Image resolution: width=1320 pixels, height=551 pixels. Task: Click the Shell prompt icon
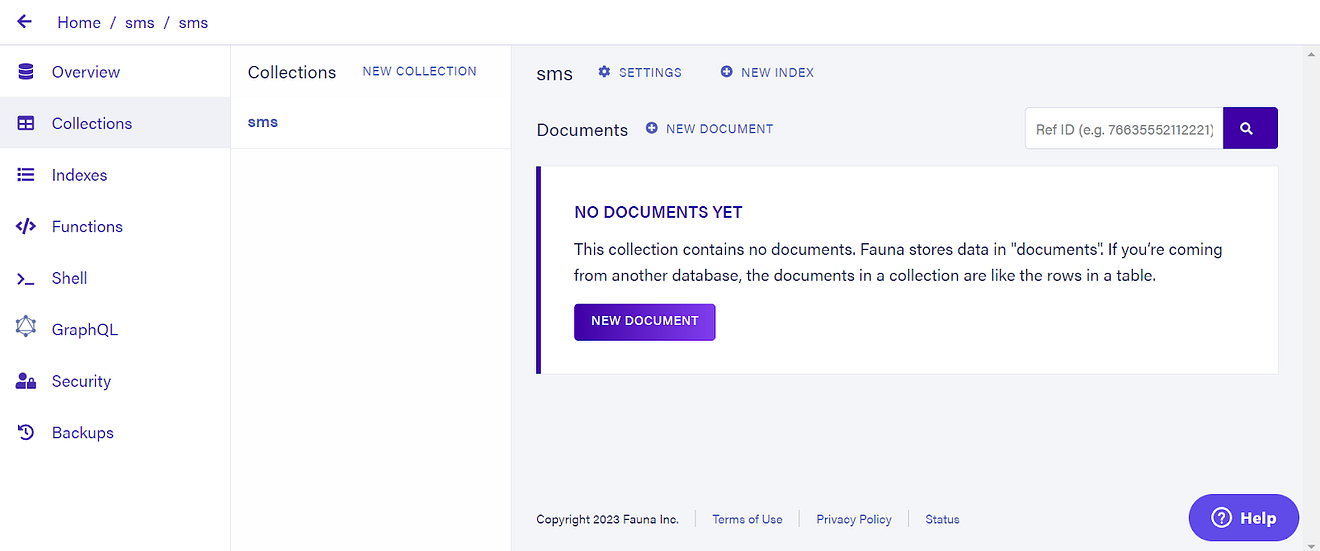pos(26,278)
